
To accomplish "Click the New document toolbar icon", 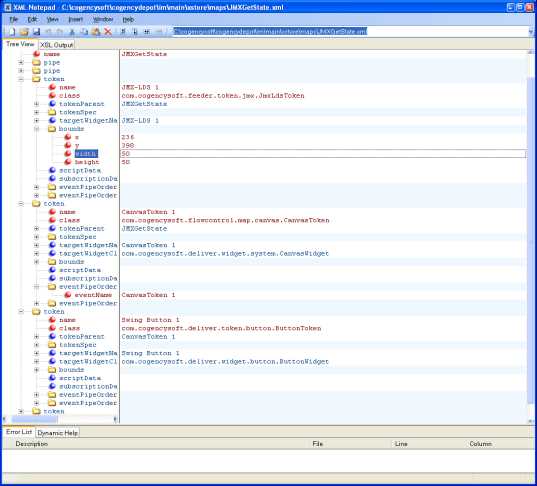I will (12, 32).
